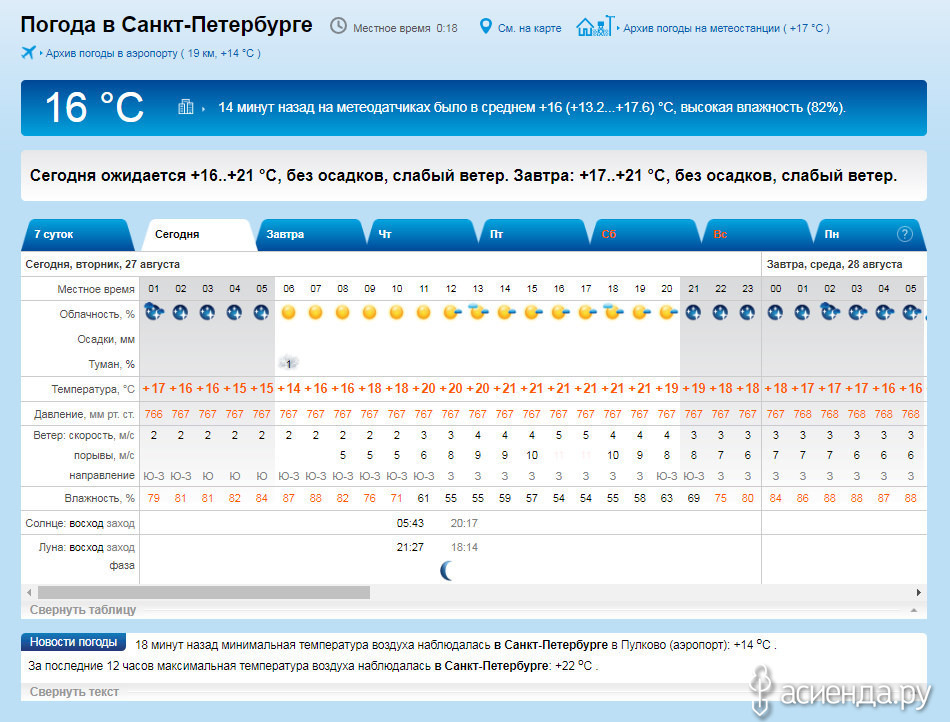The width and height of the screenshot is (950, 722).
Task: Switch to the 7 суток tab
Action: (78, 234)
